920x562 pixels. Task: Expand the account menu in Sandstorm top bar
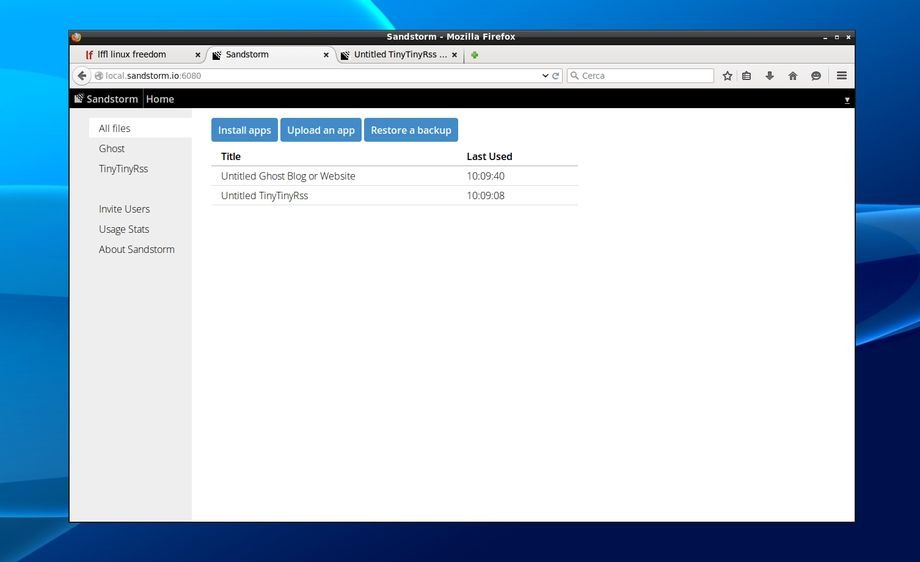click(x=847, y=100)
